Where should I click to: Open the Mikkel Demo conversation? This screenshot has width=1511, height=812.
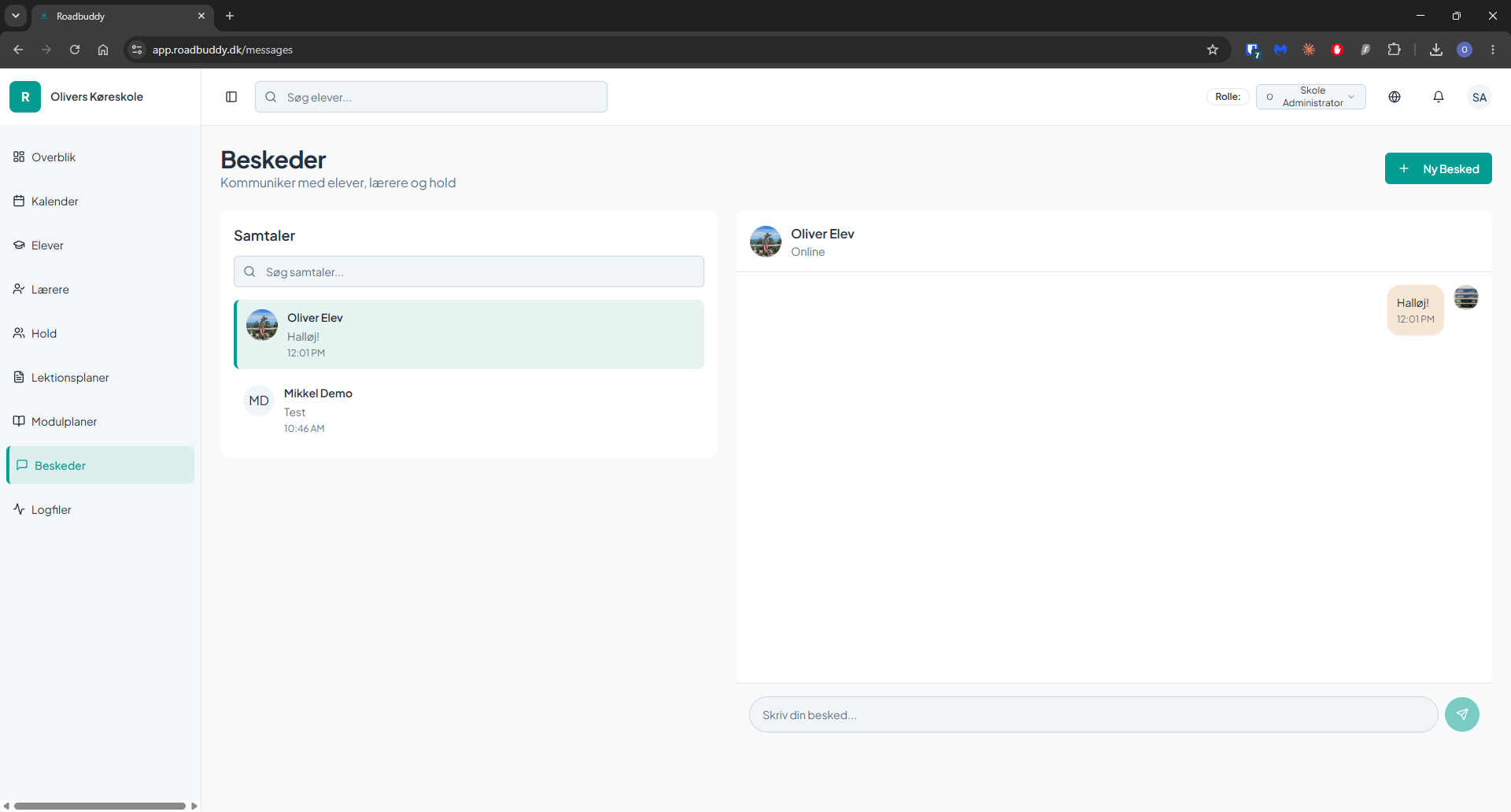(469, 410)
